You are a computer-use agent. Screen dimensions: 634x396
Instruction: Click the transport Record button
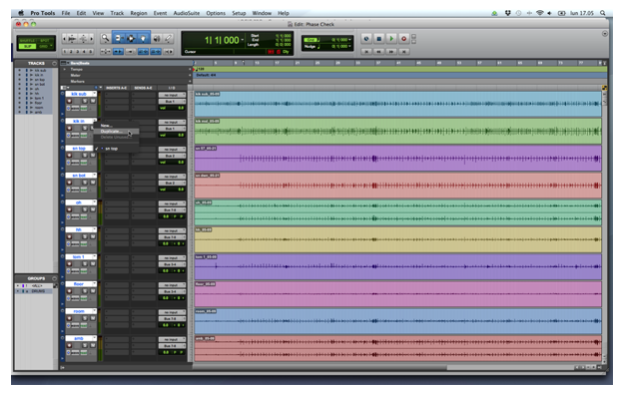coord(404,39)
